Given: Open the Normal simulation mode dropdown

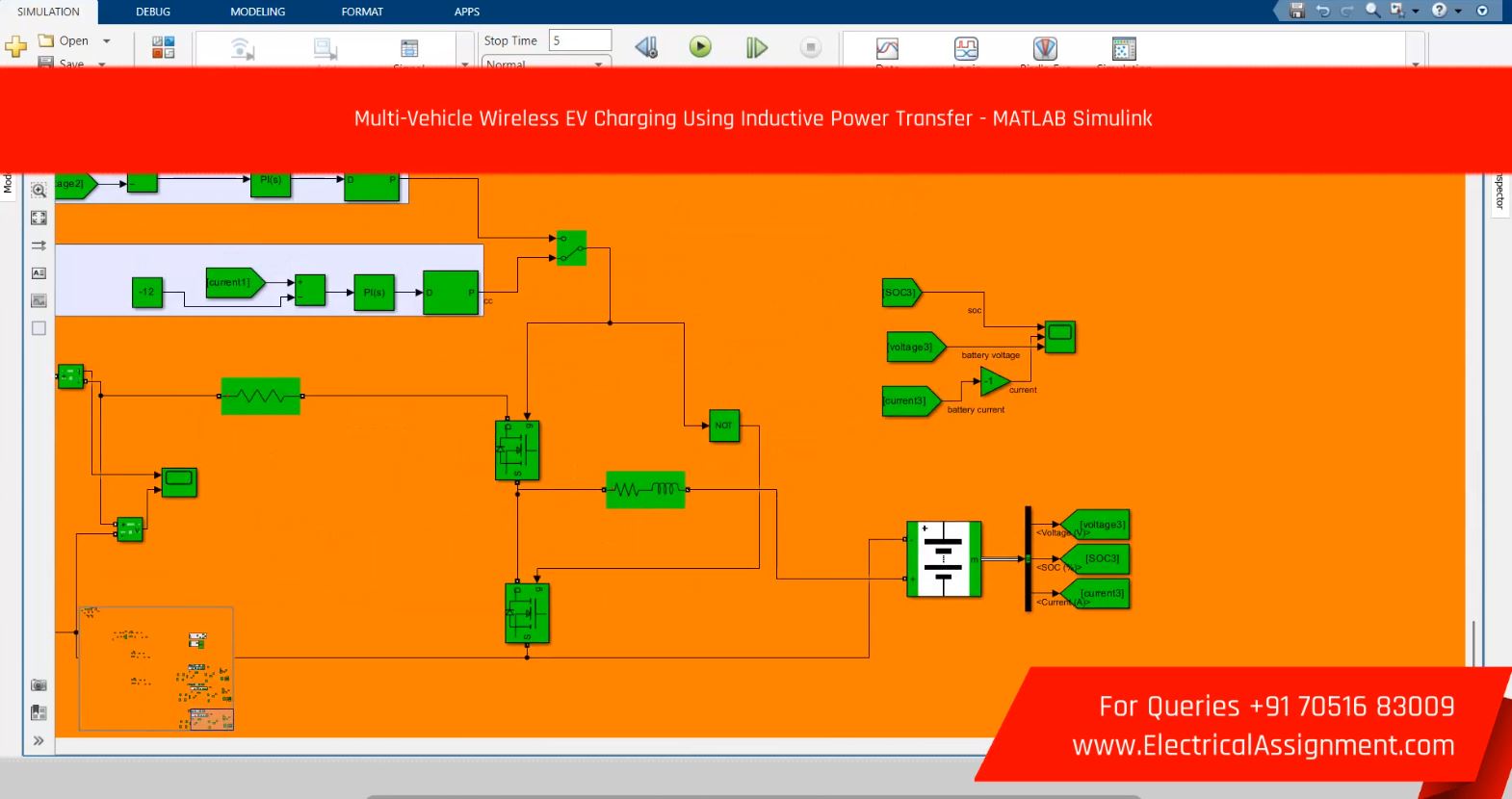Looking at the screenshot, I should 545,64.
